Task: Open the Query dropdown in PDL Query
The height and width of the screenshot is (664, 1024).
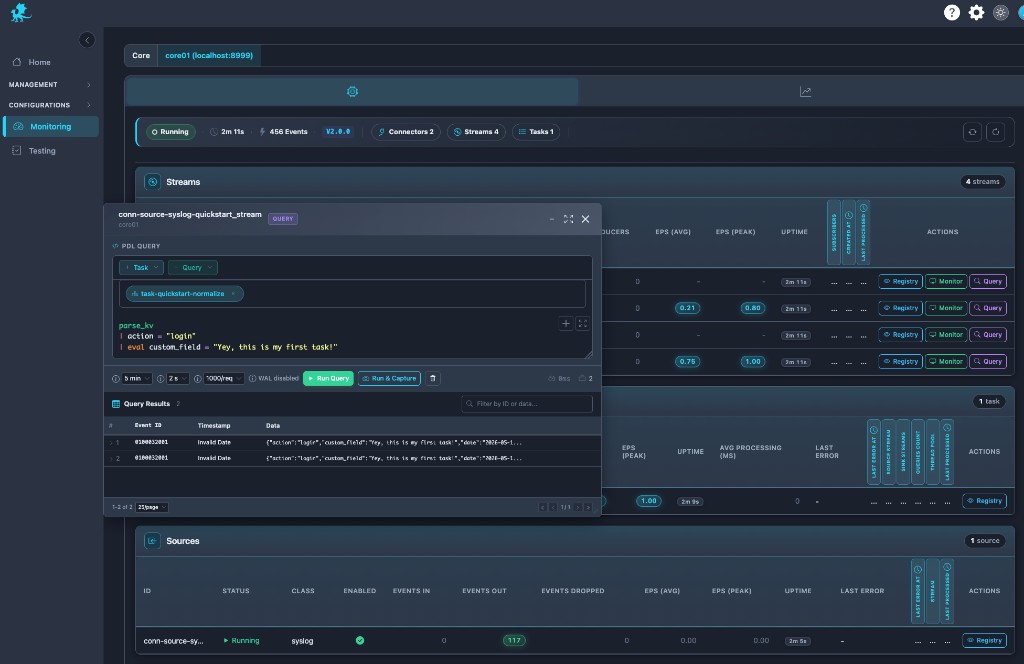Action: pos(193,268)
